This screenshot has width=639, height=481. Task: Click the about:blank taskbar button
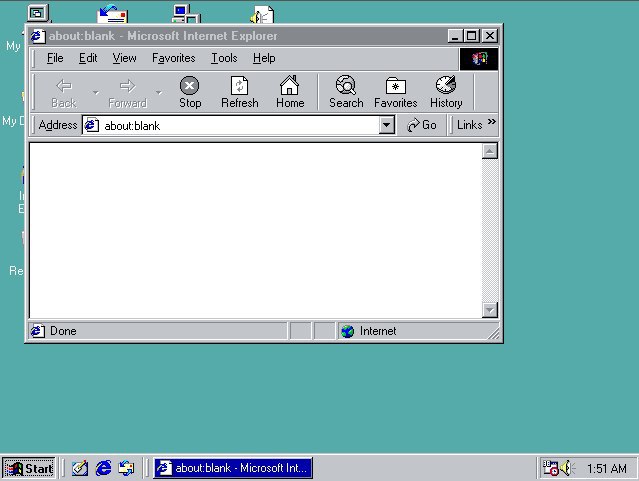point(233,468)
